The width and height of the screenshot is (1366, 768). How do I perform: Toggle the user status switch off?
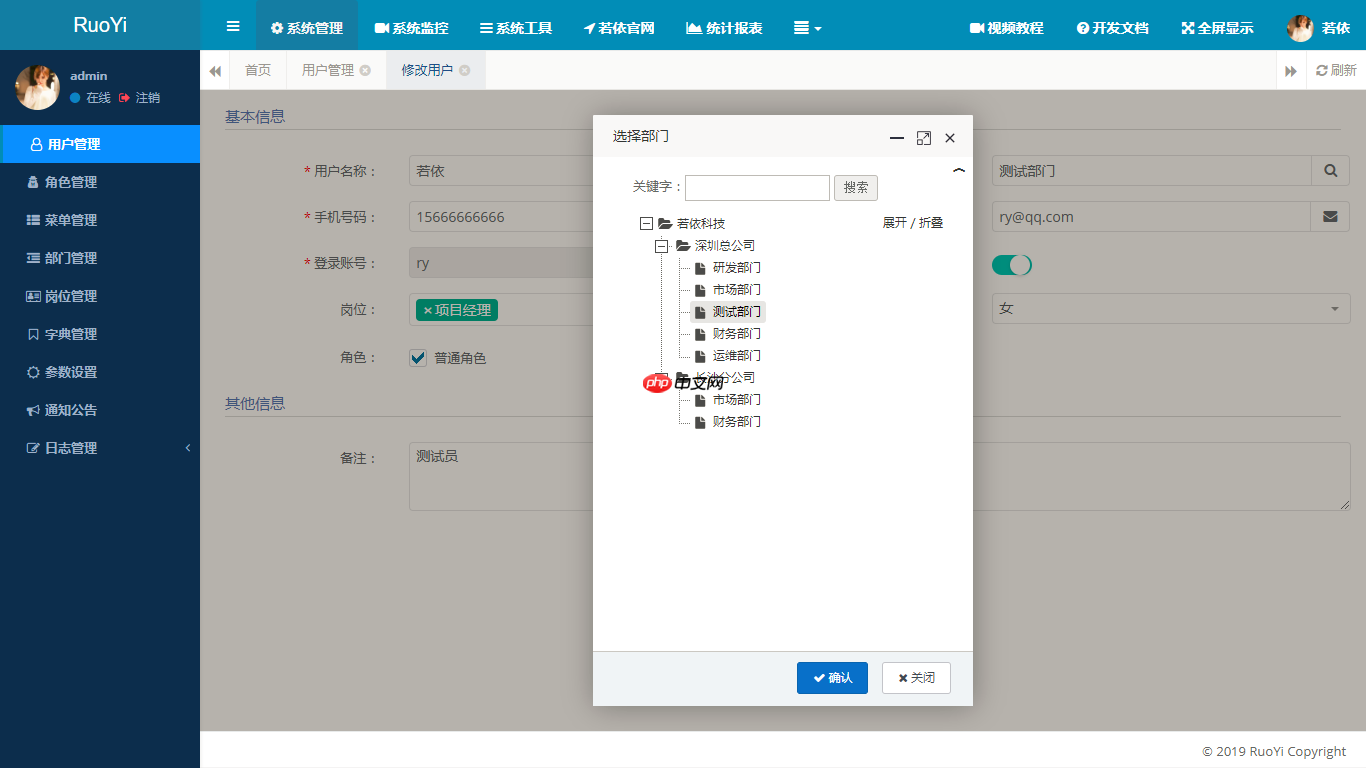click(x=1012, y=264)
